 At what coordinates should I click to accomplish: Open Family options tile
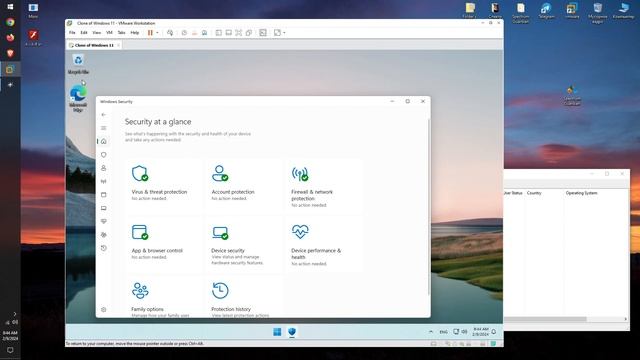pos(164,298)
